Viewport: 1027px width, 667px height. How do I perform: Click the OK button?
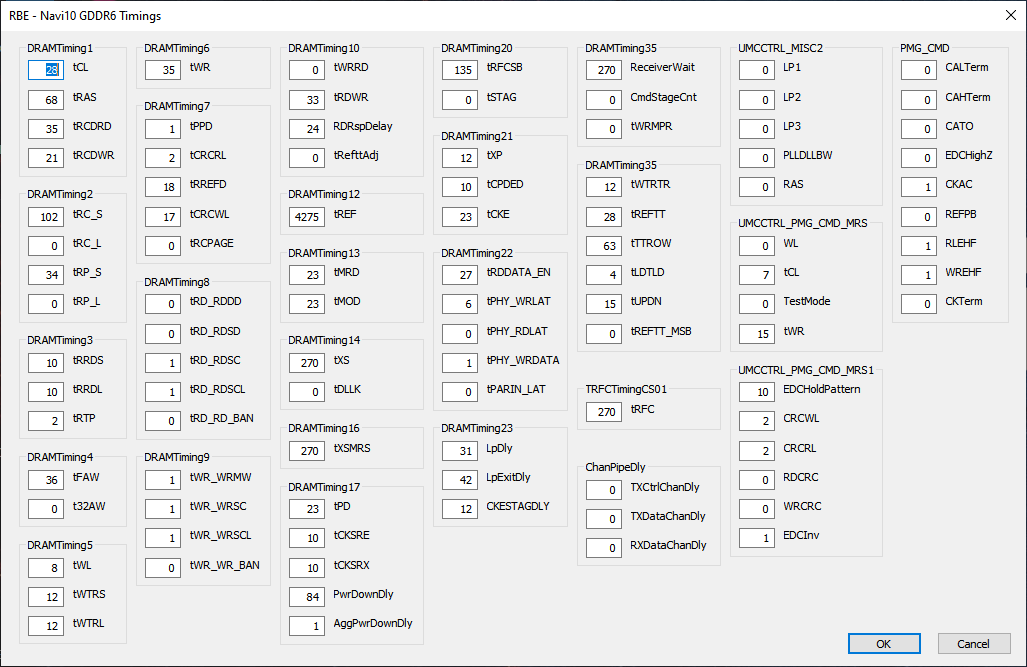click(x=884, y=644)
